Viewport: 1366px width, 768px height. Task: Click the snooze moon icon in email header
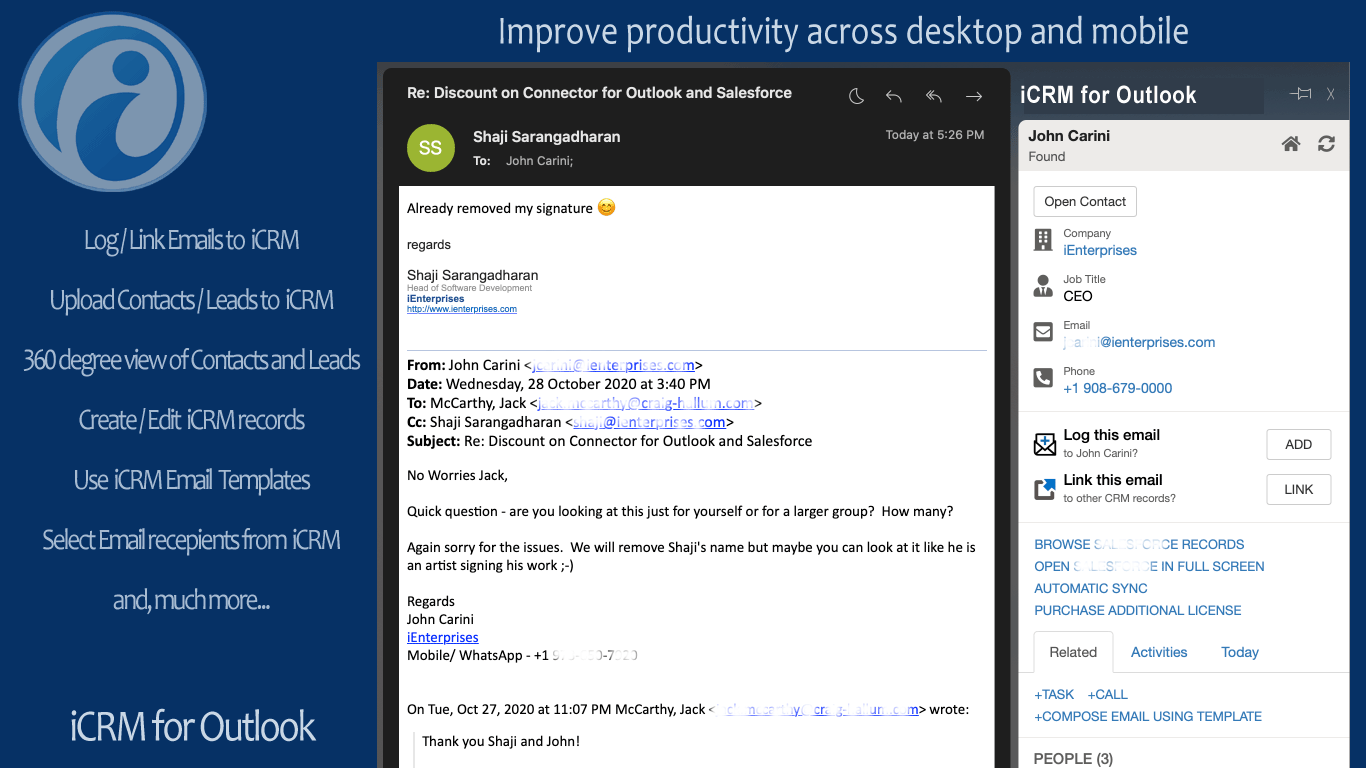tap(856, 96)
